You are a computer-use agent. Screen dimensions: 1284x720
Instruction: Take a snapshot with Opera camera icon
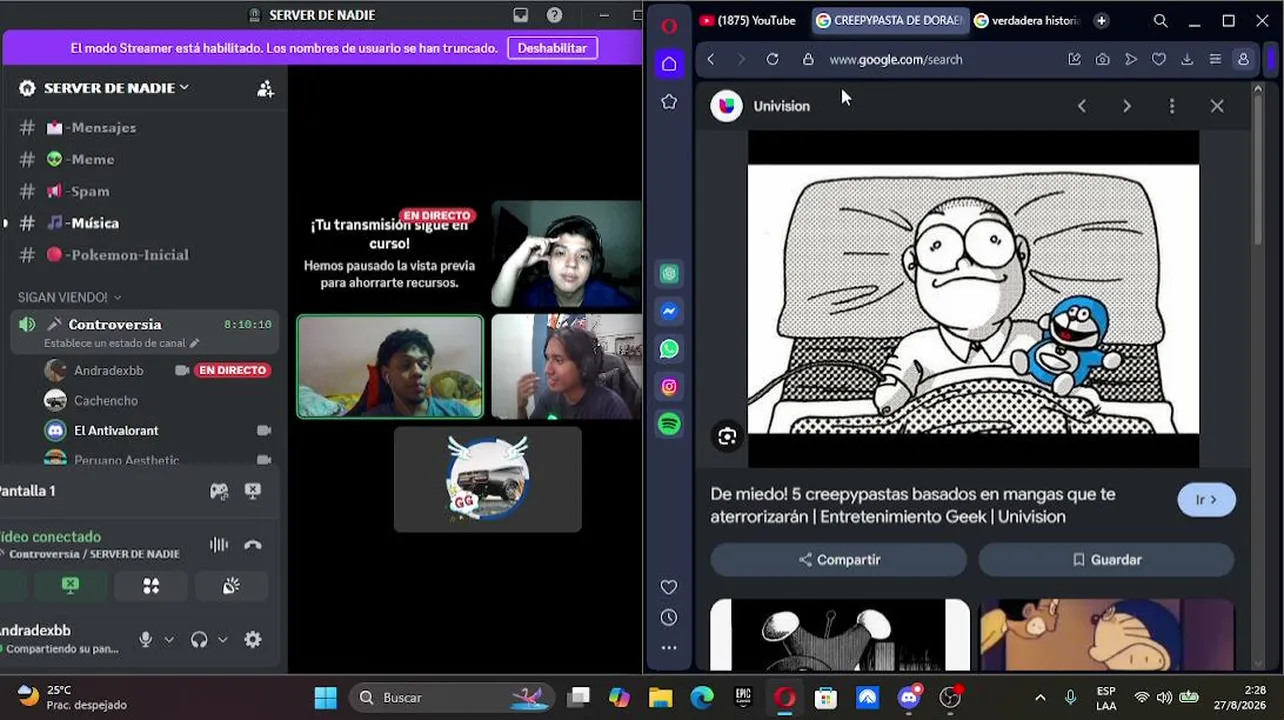tap(1102, 59)
